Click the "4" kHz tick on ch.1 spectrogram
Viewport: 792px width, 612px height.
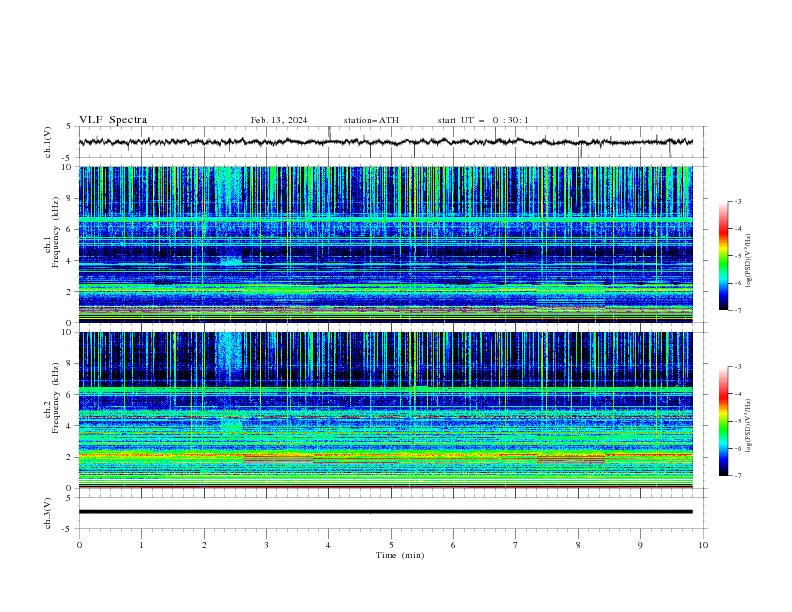71,261
